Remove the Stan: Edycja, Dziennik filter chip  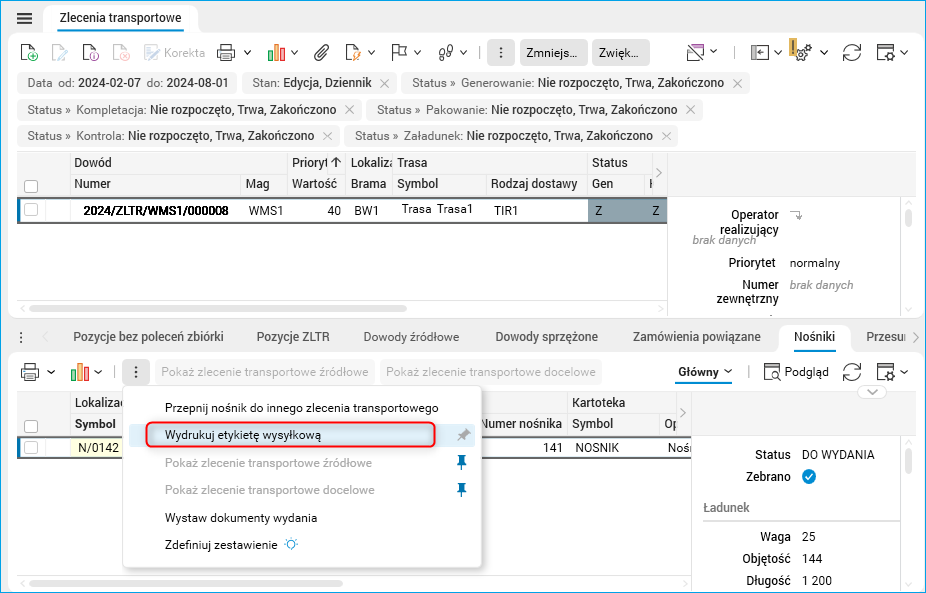384,84
